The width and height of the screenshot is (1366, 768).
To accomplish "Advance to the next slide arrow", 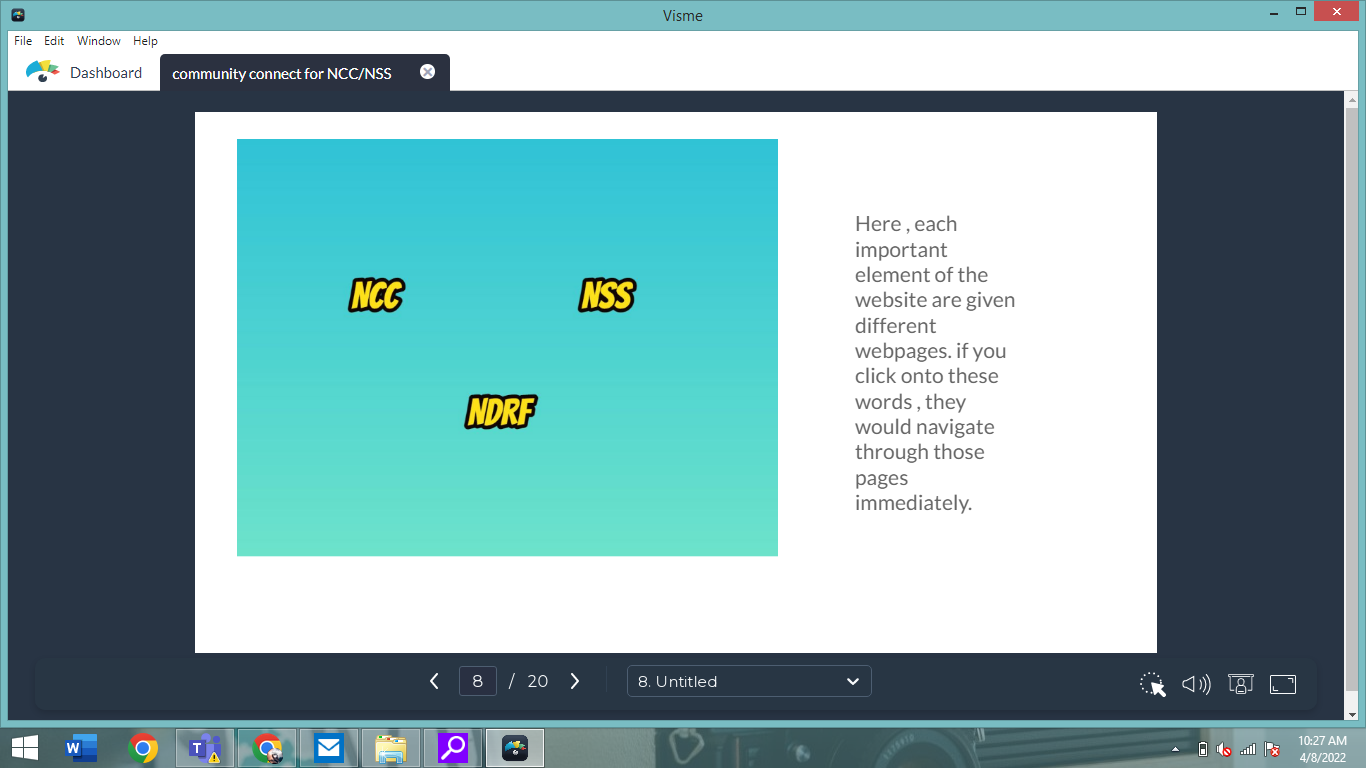I will [x=575, y=681].
